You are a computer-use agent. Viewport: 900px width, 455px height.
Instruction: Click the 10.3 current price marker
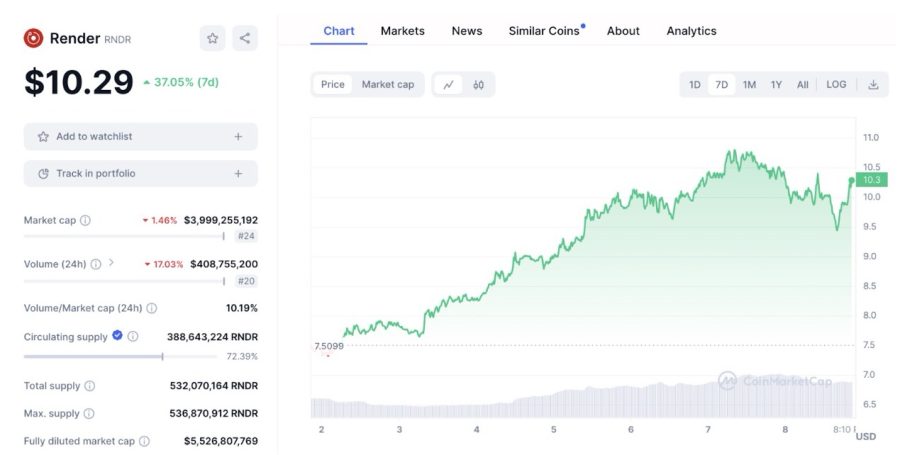tap(871, 180)
